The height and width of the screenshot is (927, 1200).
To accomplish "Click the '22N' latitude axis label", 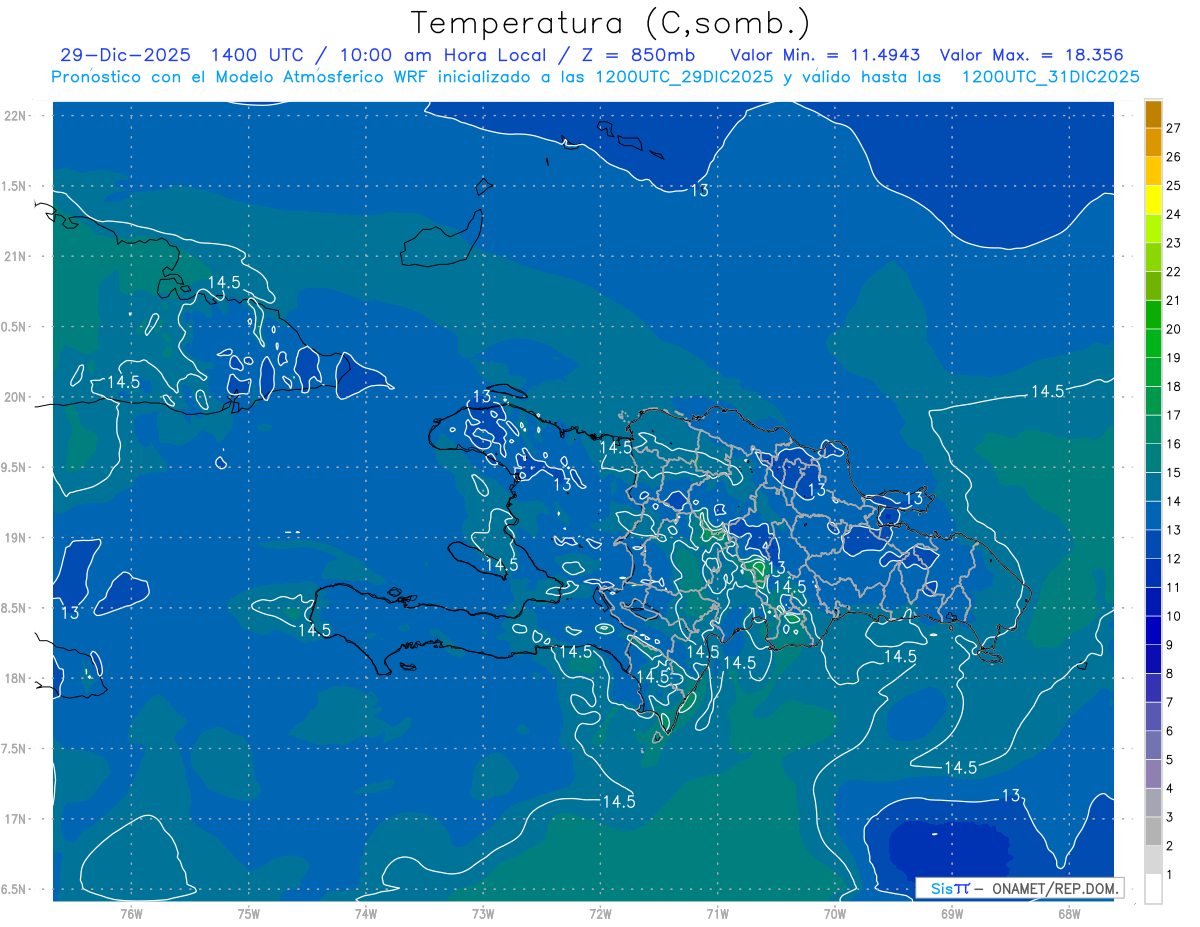I will [x=17, y=115].
